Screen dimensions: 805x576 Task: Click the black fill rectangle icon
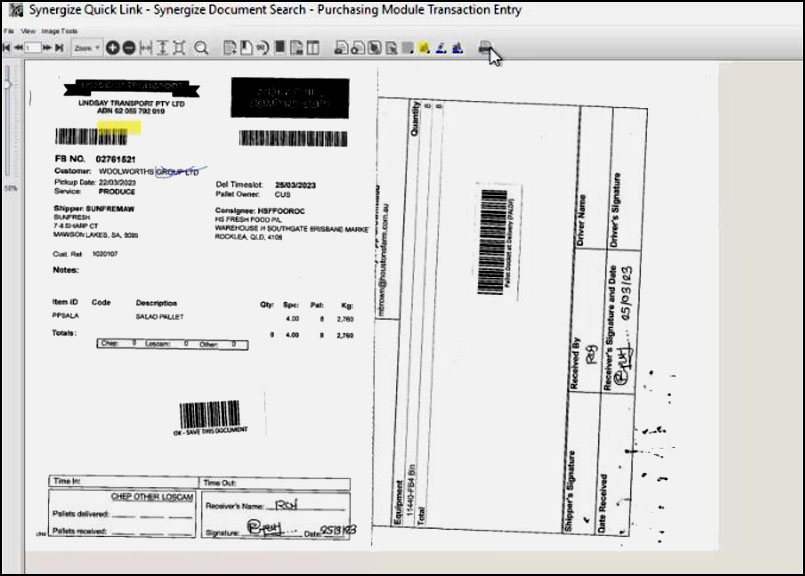click(279, 47)
